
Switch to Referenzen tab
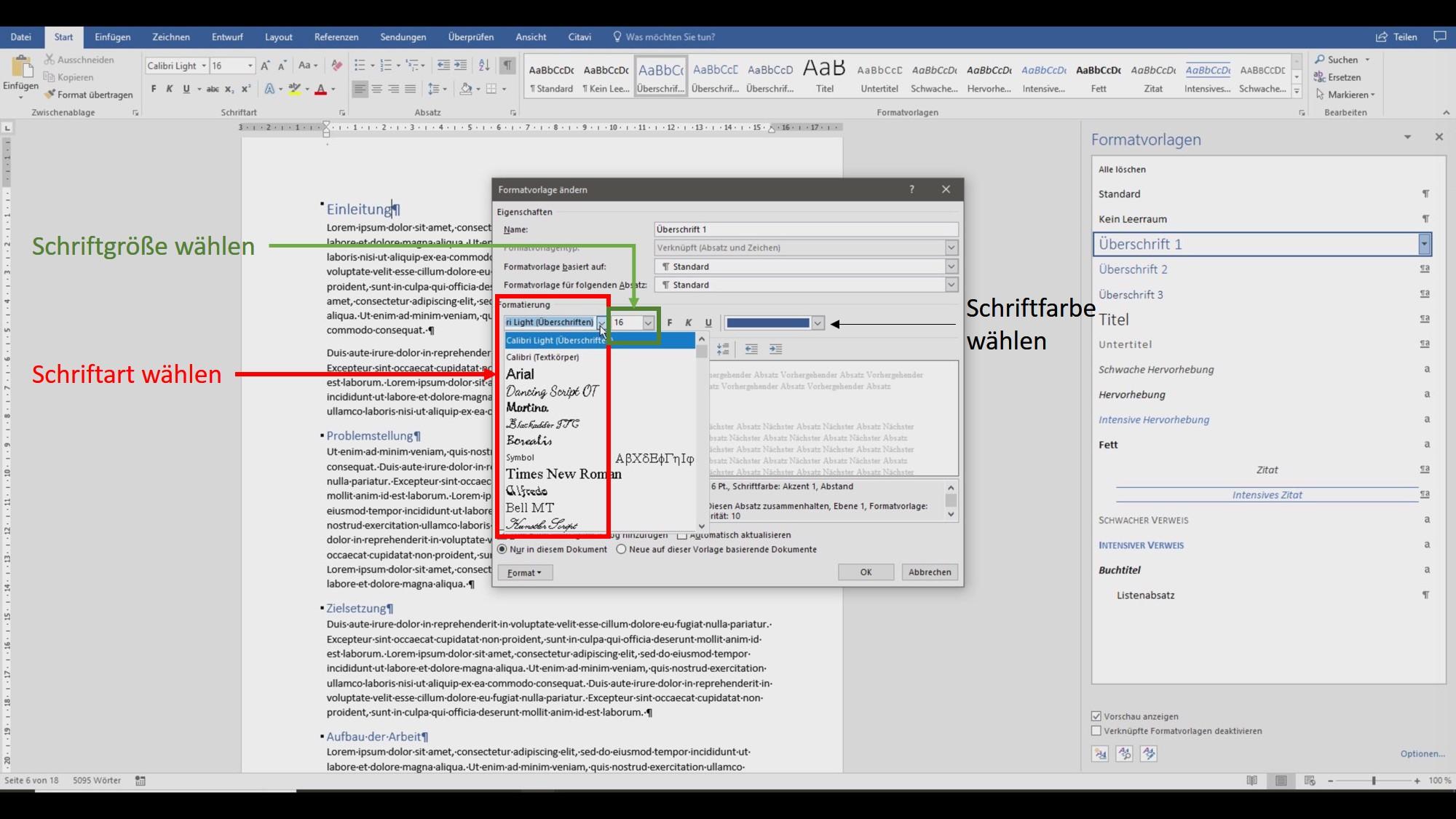point(336,36)
